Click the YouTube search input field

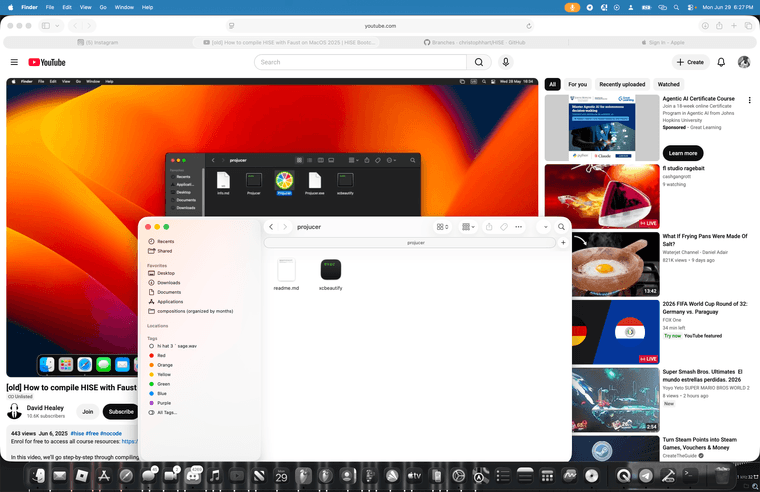click(360, 62)
